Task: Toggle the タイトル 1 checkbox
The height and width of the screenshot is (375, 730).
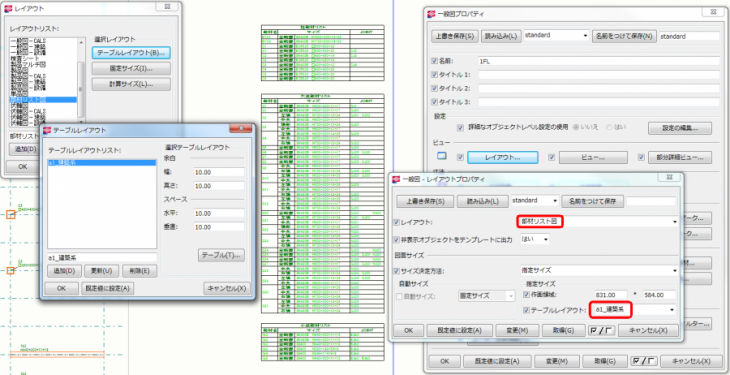Action: (435, 75)
